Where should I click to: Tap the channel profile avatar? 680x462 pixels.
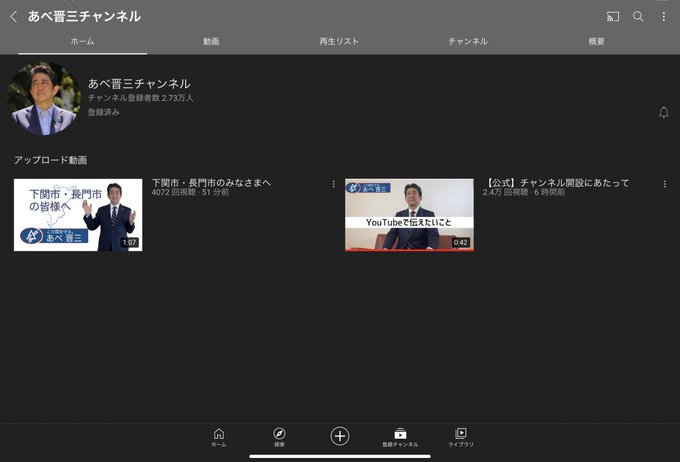[44, 98]
